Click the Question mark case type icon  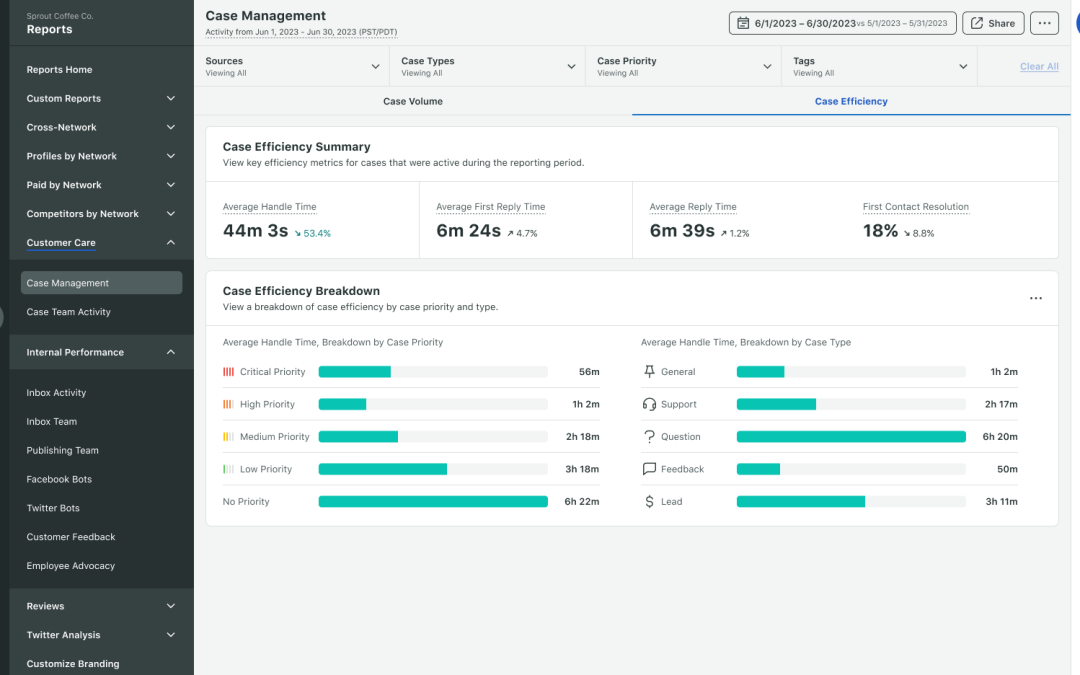coord(649,437)
